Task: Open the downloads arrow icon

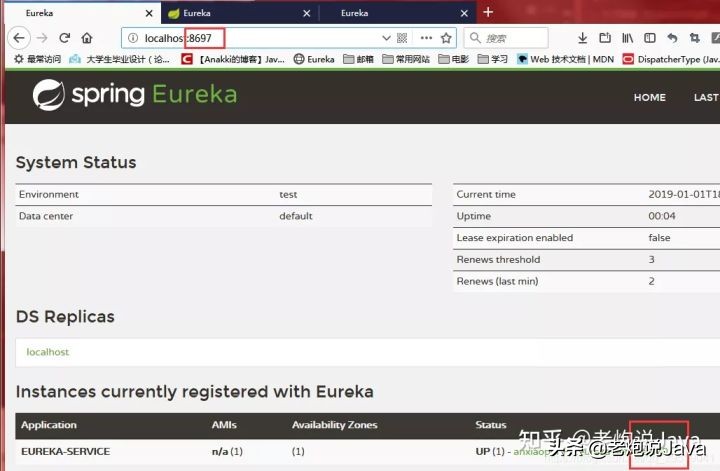Action: coord(582,38)
